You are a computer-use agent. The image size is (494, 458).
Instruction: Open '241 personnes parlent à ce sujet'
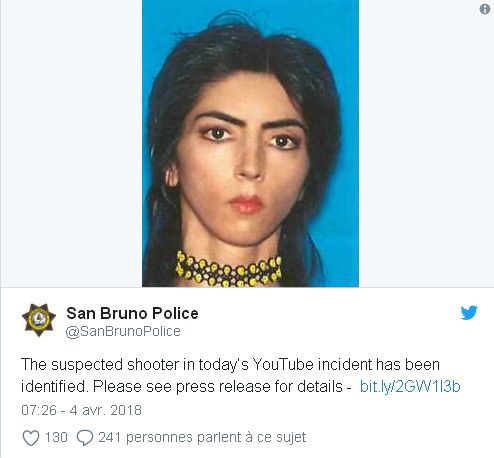[x=202, y=438]
